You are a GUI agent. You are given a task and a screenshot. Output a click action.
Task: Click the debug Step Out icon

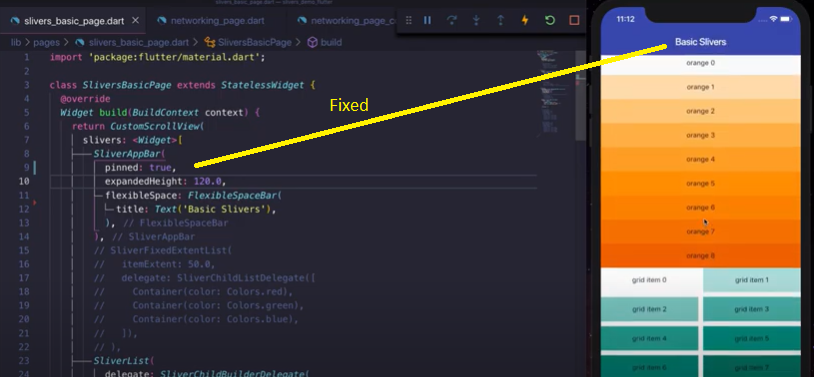pos(500,20)
